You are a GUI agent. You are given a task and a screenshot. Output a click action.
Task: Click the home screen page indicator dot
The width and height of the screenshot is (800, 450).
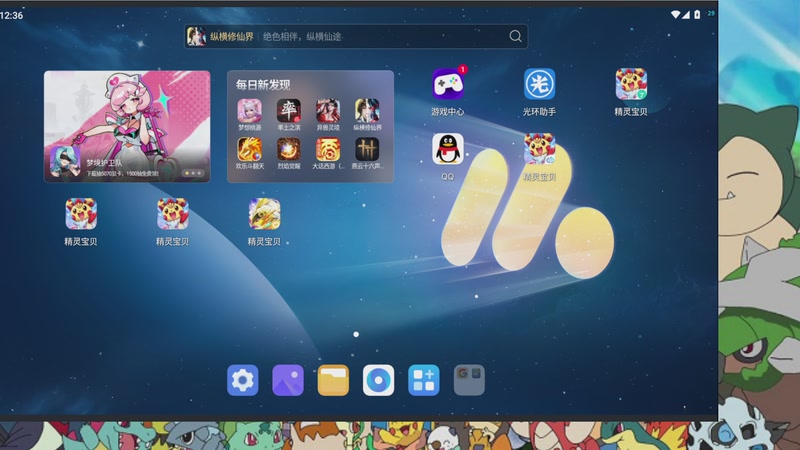point(356,334)
